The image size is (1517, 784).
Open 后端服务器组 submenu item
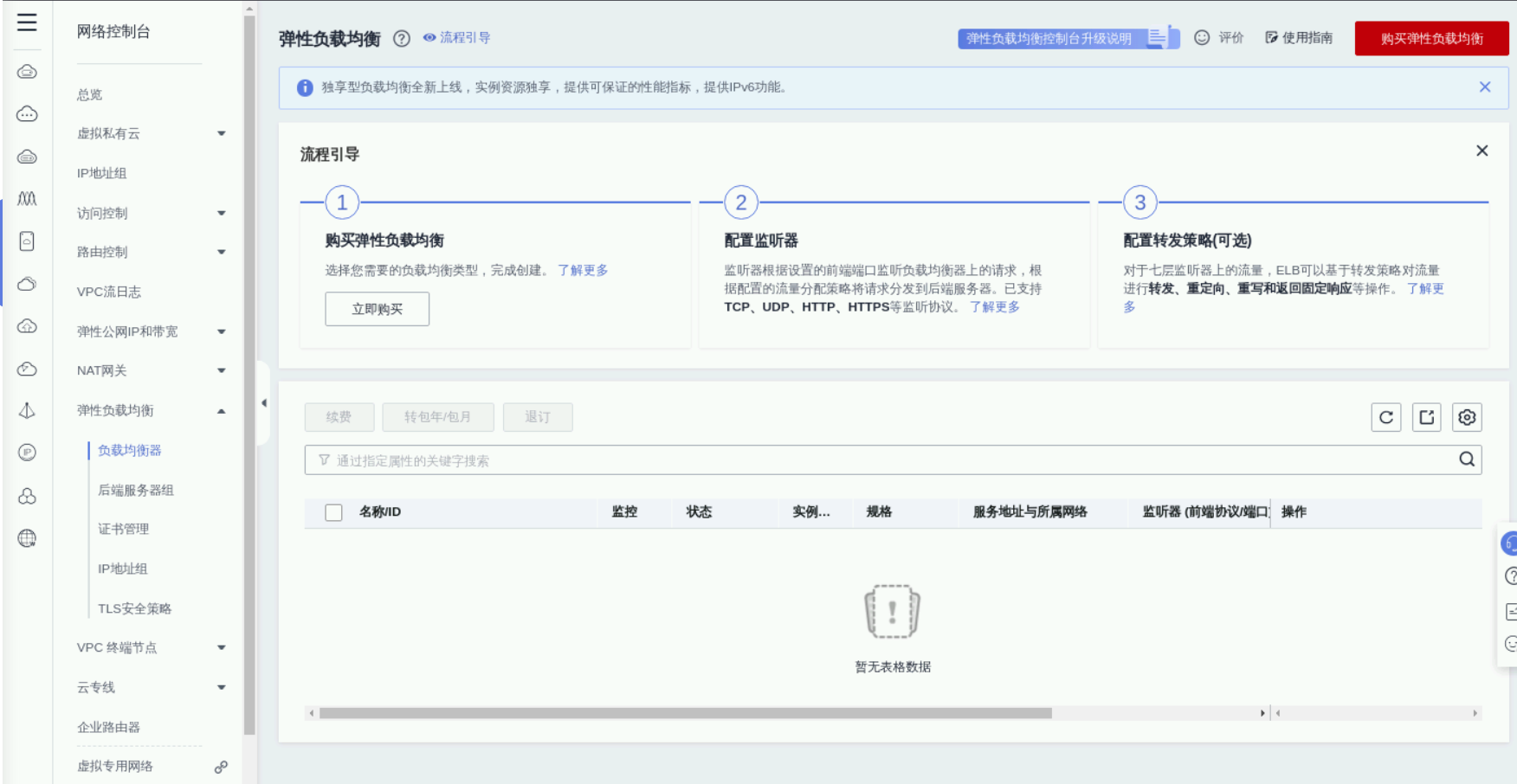[x=135, y=490]
